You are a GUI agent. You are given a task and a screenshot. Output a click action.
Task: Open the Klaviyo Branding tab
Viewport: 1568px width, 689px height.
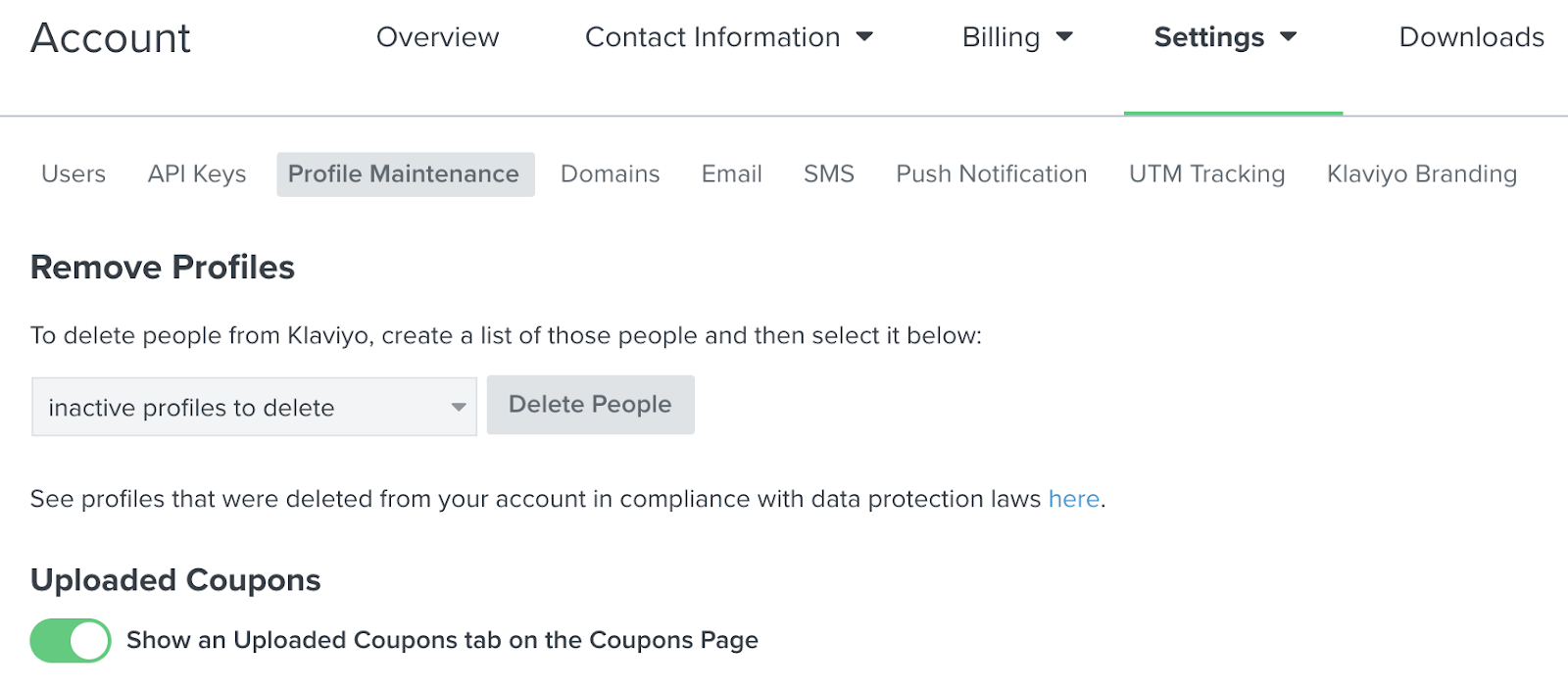[1421, 174]
